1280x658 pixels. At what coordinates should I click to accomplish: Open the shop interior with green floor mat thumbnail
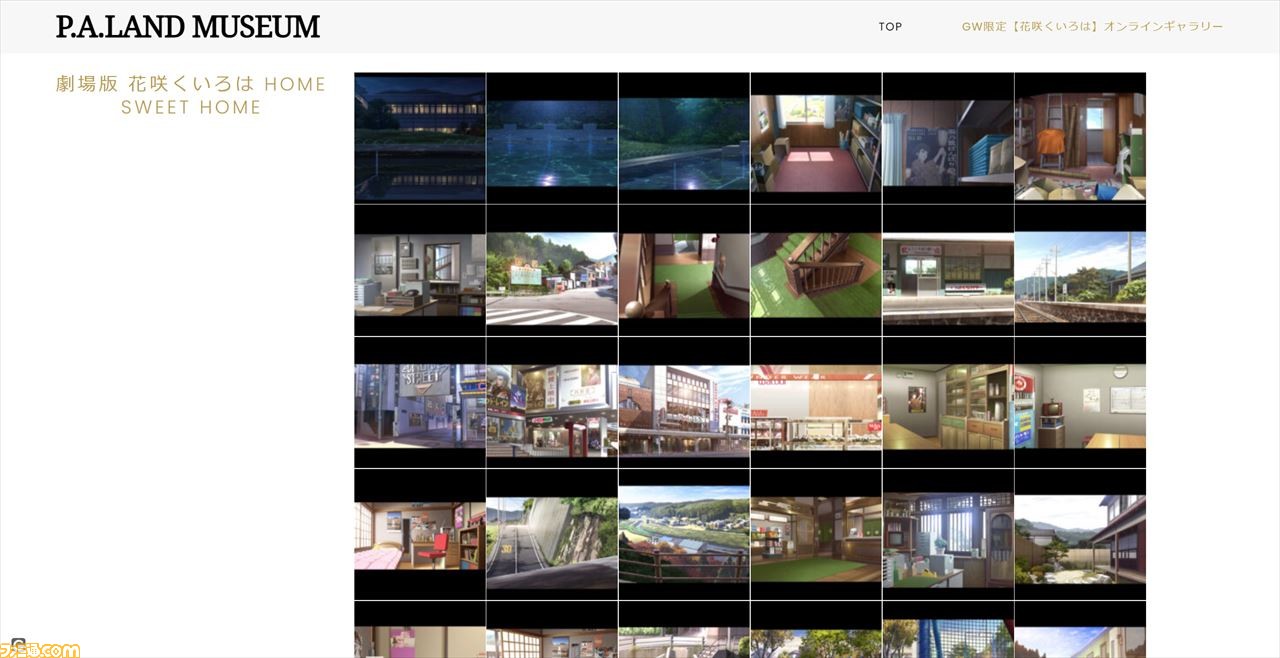coord(816,534)
